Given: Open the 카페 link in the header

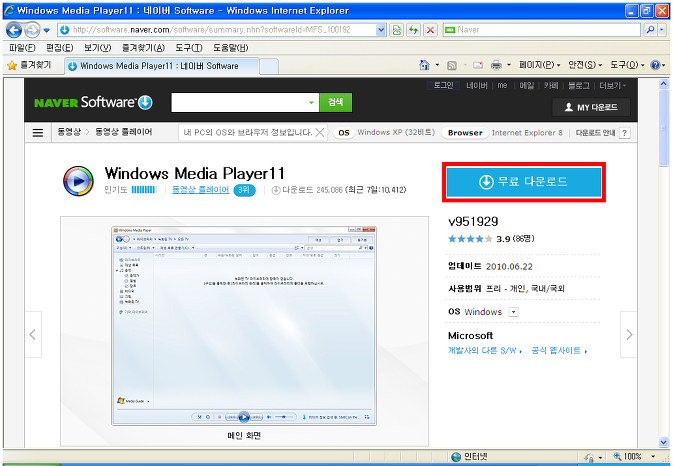Looking at the screenshot, I should 551,86.
